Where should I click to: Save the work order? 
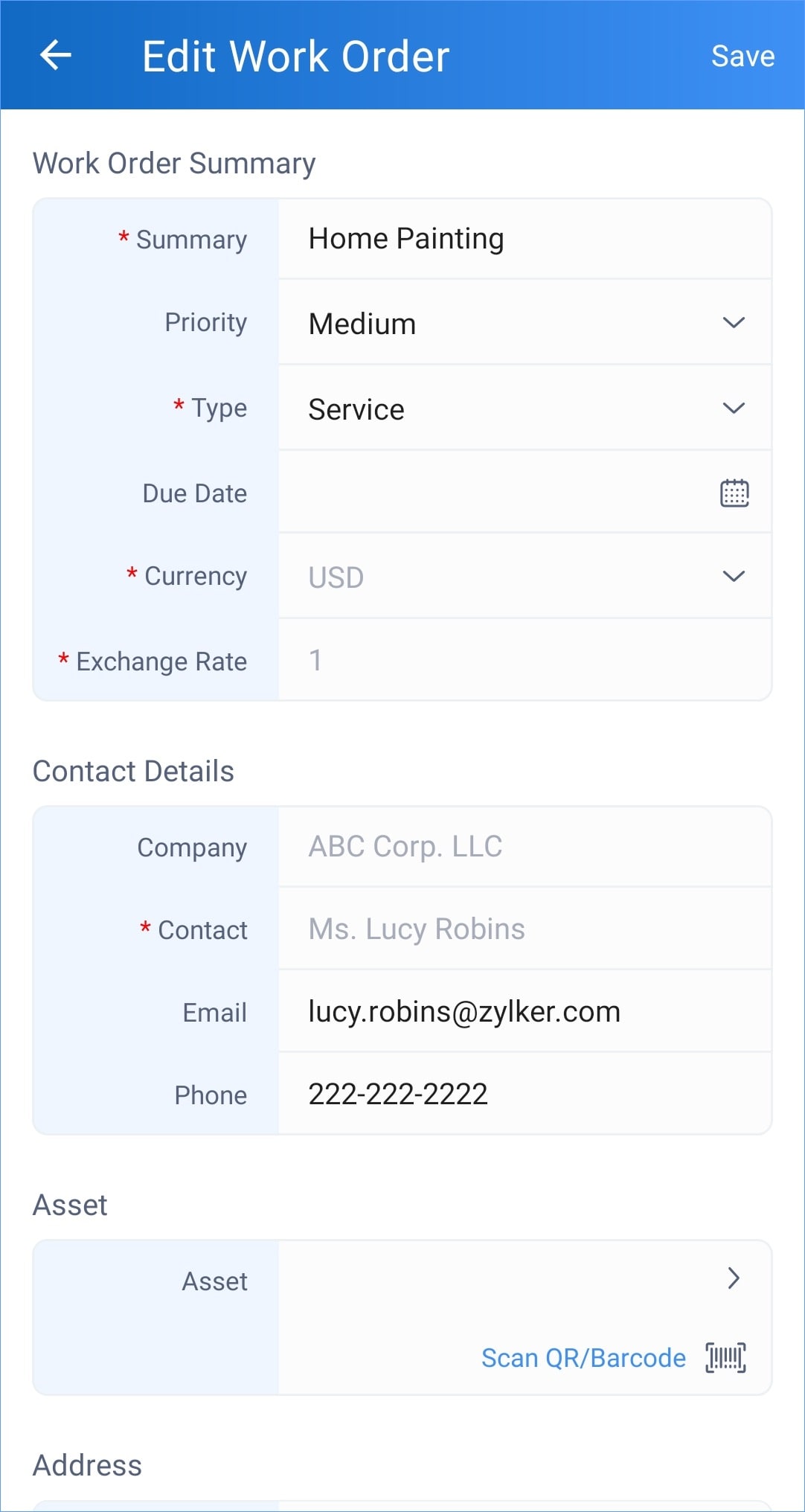click(743, 56)
